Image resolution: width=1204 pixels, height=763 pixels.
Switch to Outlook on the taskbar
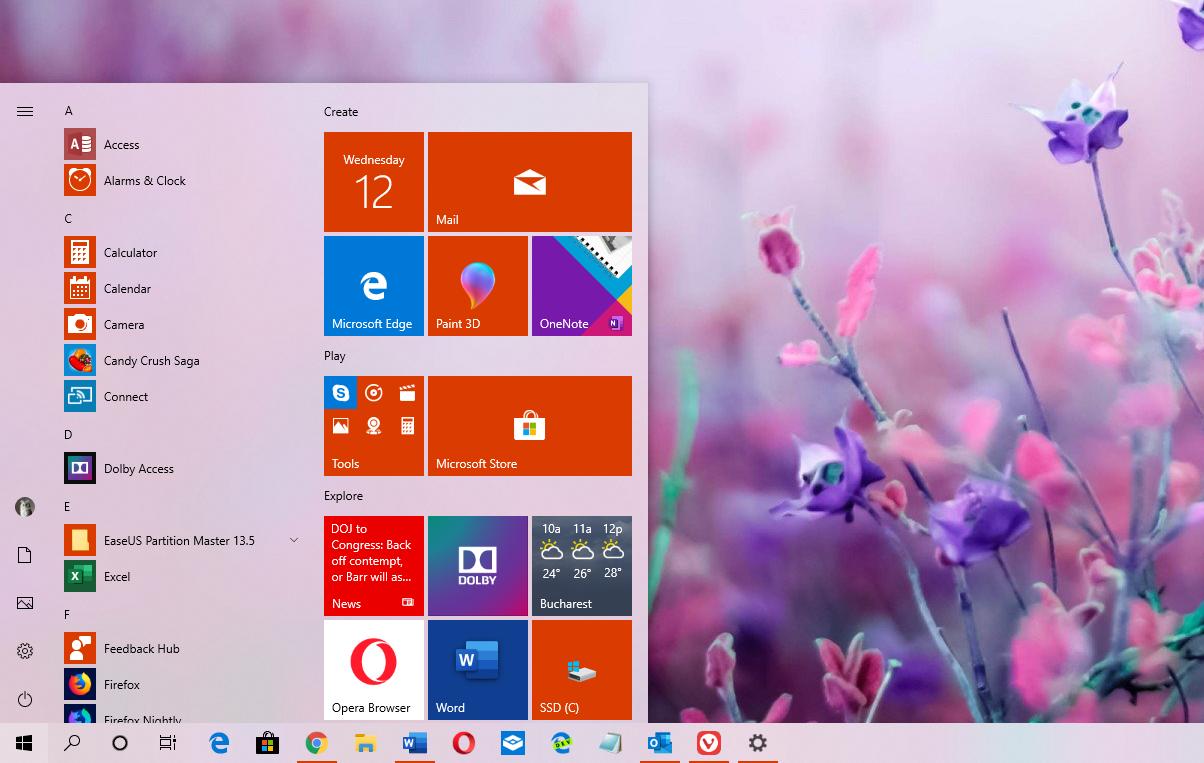click(659, 743)
